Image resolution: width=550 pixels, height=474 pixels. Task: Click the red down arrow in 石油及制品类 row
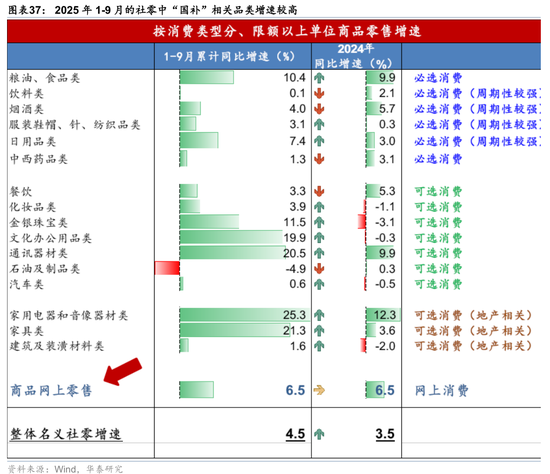click(319, 269)
